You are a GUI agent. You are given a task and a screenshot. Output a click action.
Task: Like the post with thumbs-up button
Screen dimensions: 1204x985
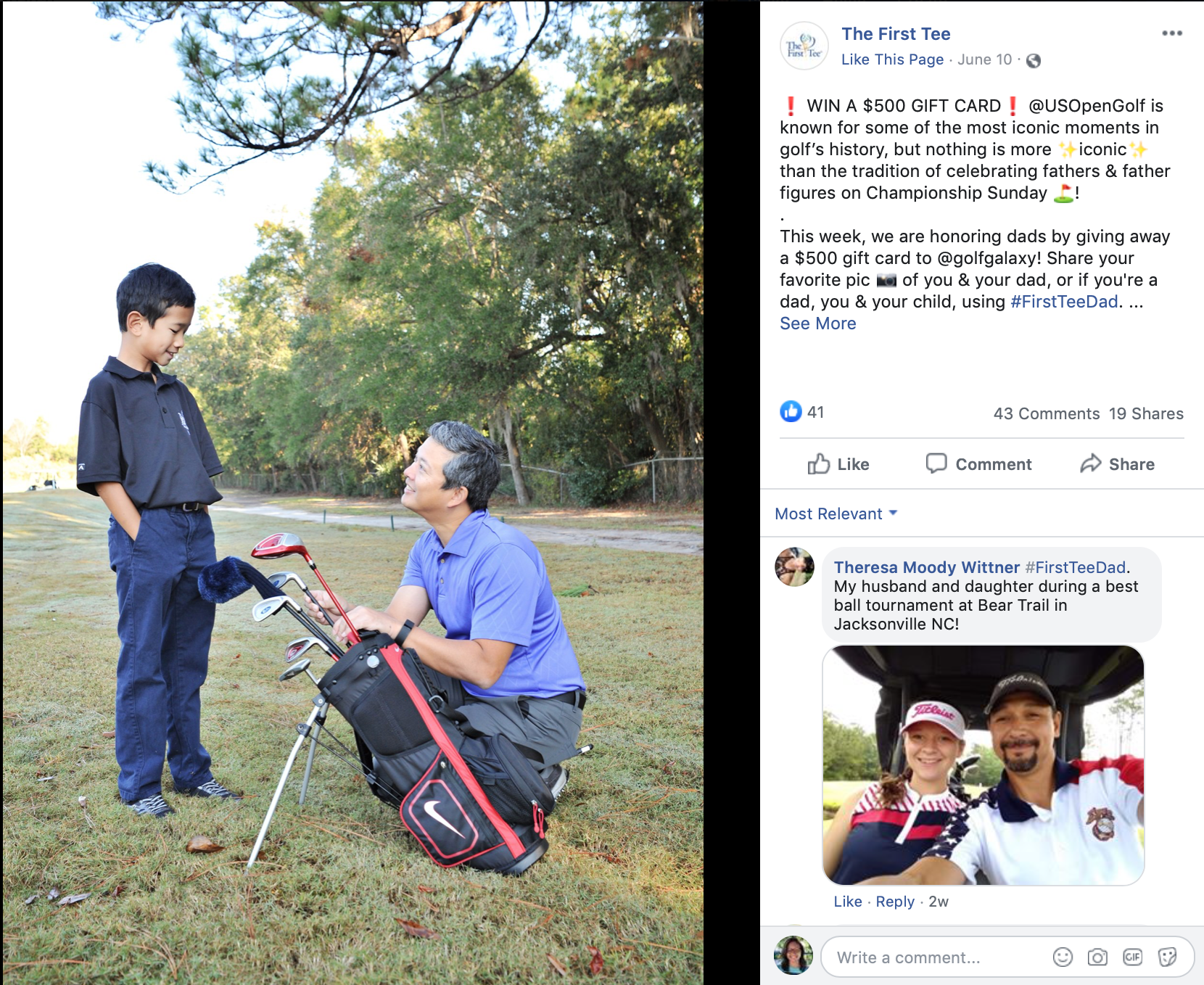pos(838,464)
